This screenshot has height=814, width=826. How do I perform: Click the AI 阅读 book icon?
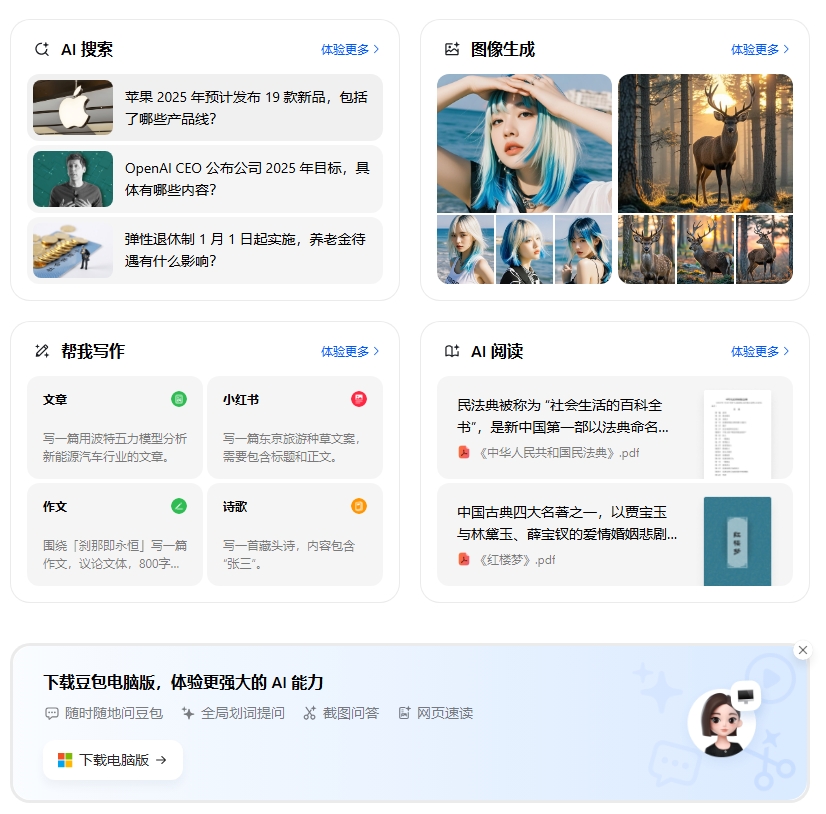click(x=452, y=351)
